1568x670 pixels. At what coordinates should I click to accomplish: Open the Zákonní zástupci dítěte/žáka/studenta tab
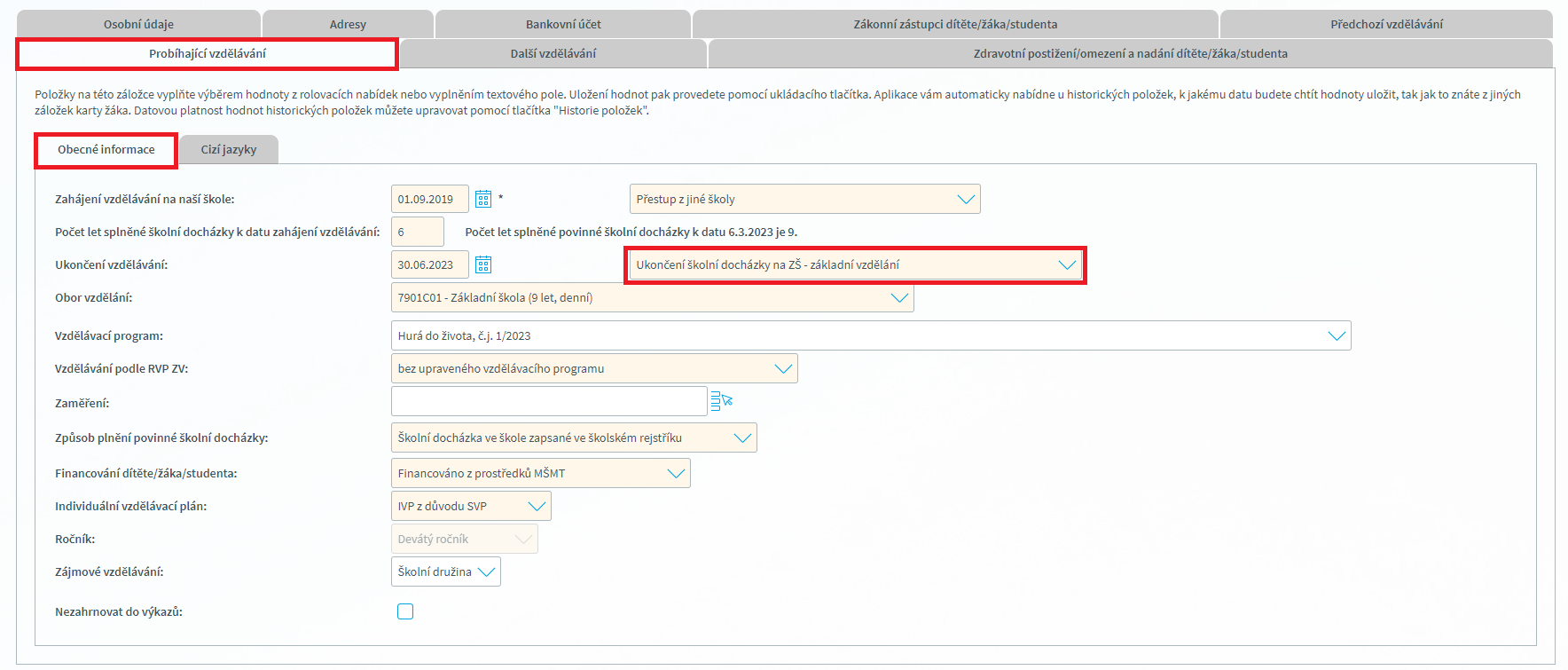pos(955,24)
